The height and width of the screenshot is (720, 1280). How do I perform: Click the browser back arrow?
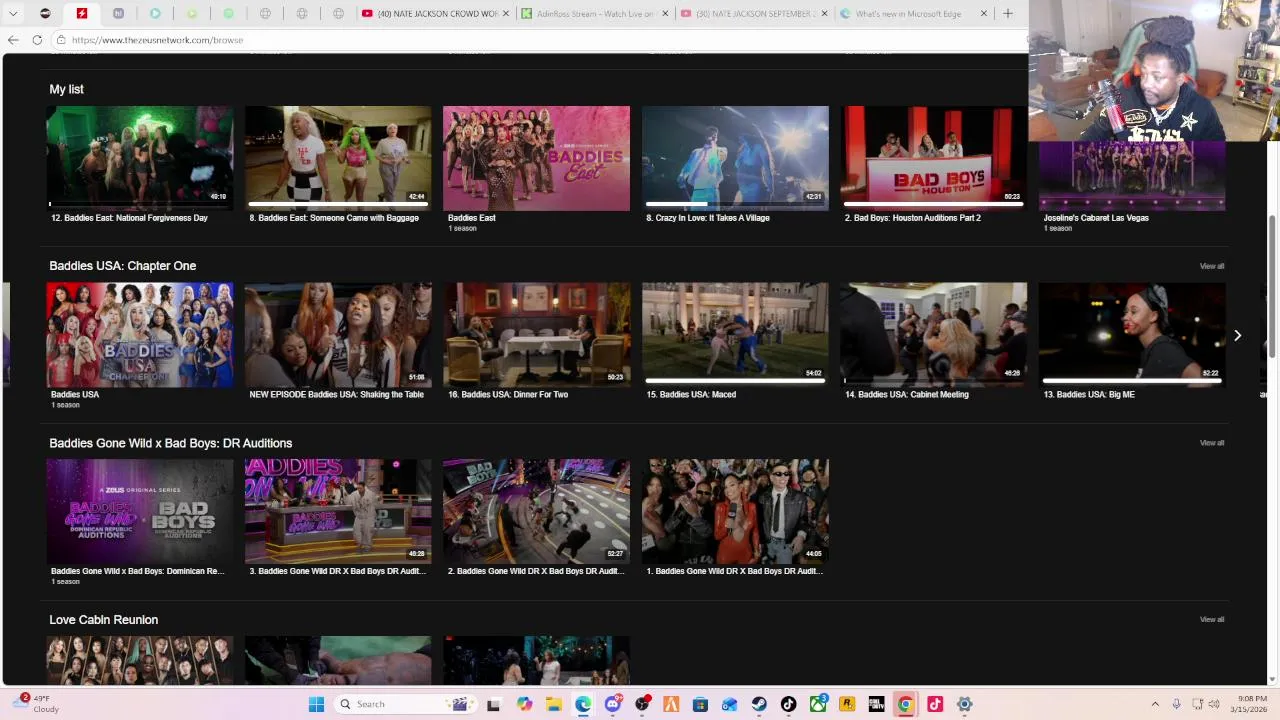pyautogui.click(x=13, y=40)
